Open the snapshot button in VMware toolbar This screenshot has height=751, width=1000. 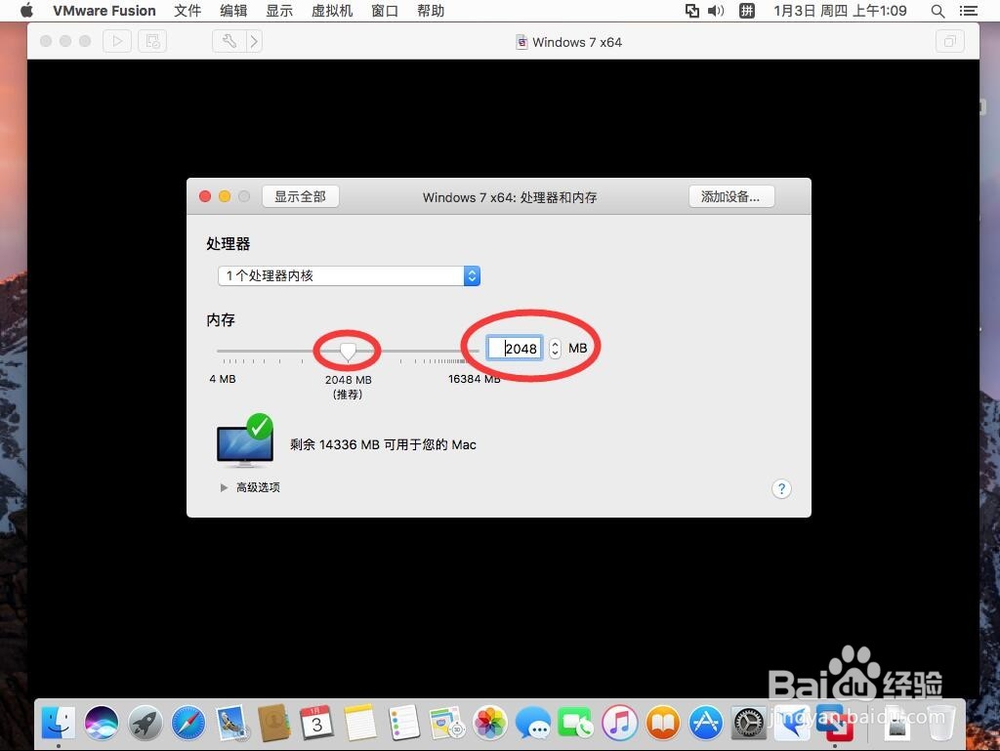(x=152, y=41)
